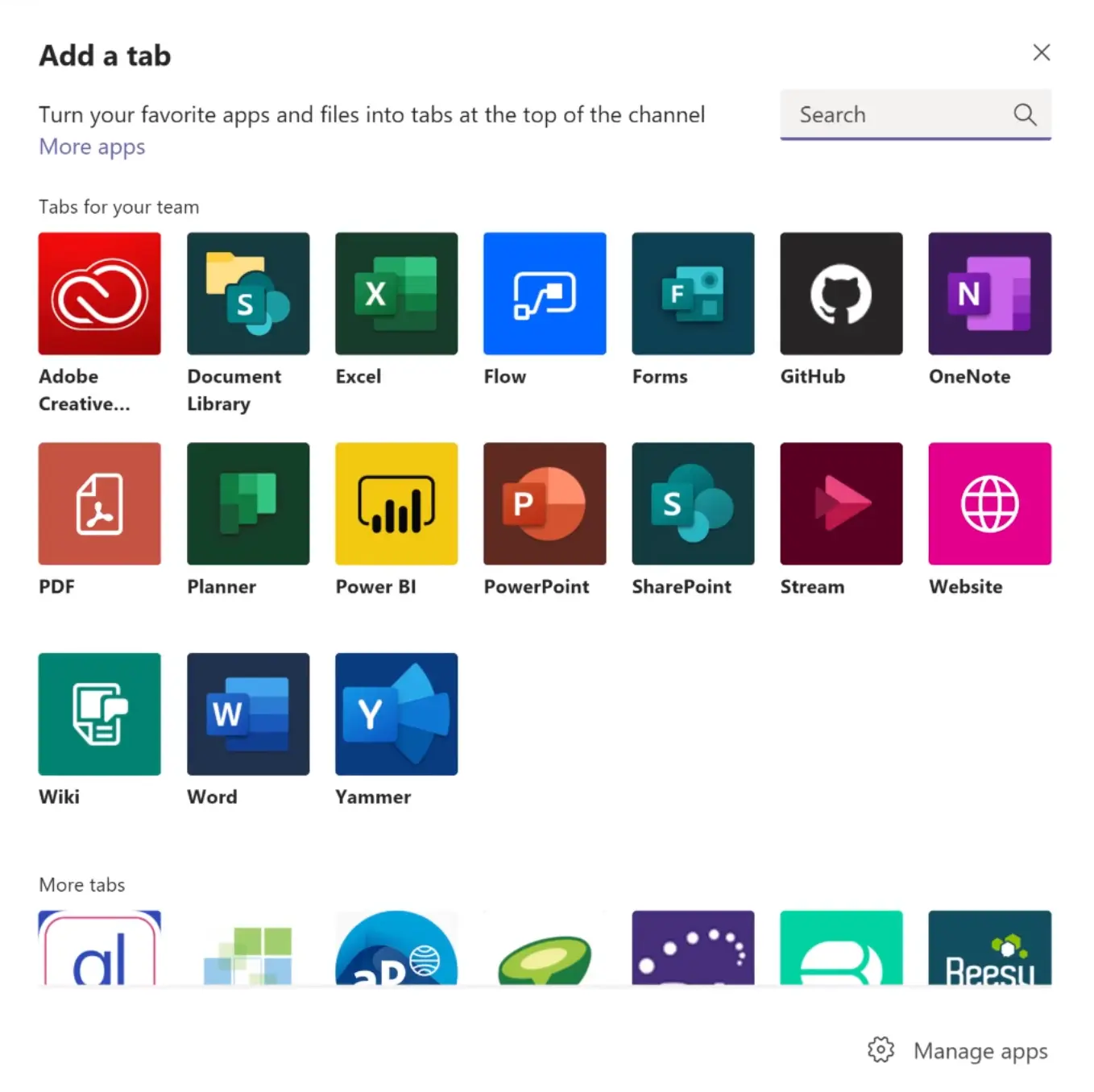Select the Document Library app tile

(248, 294)
